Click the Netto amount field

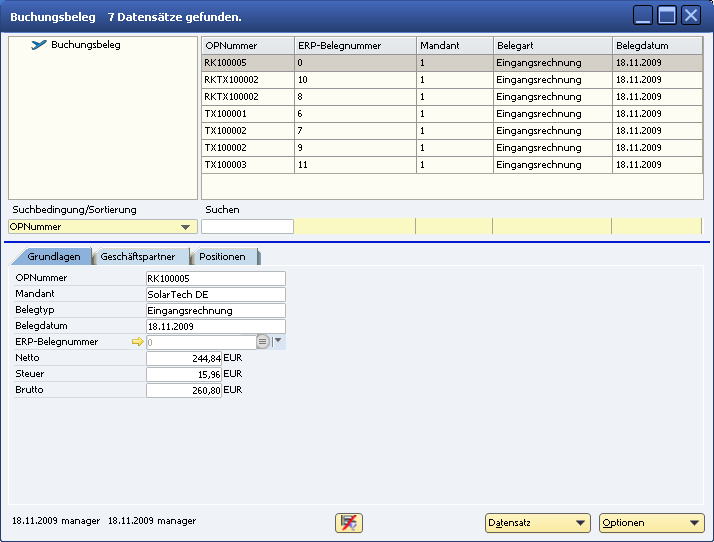coord(184,357)
